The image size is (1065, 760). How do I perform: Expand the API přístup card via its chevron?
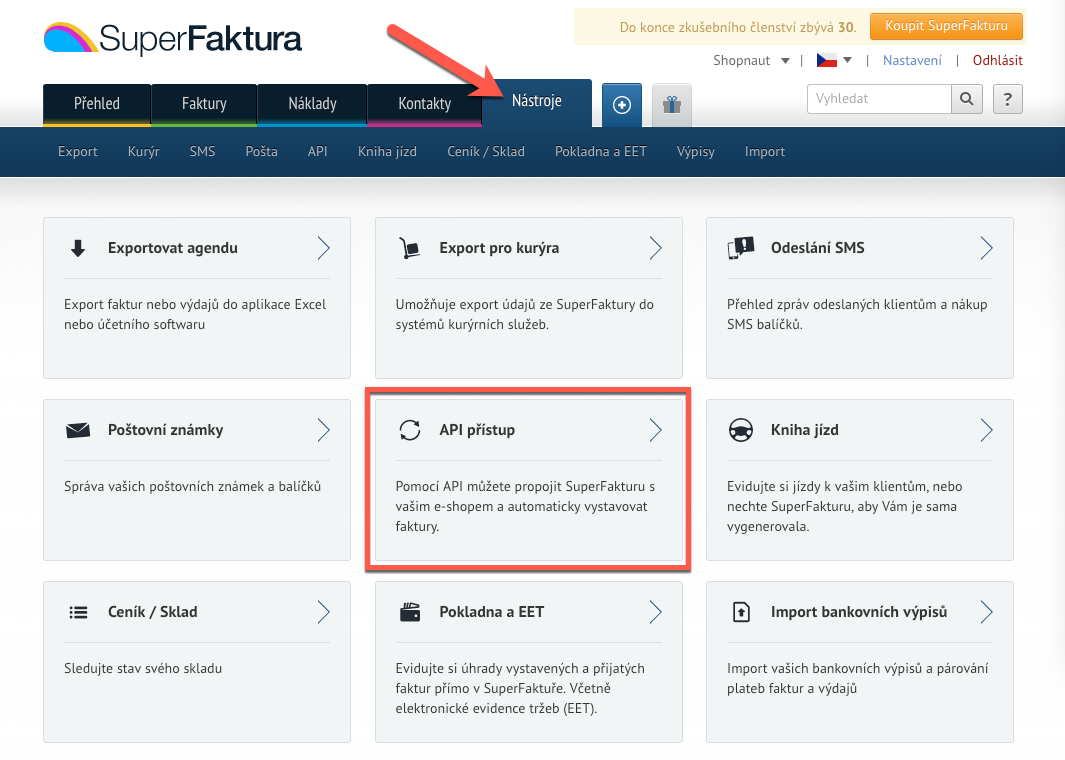click(656, 430)
